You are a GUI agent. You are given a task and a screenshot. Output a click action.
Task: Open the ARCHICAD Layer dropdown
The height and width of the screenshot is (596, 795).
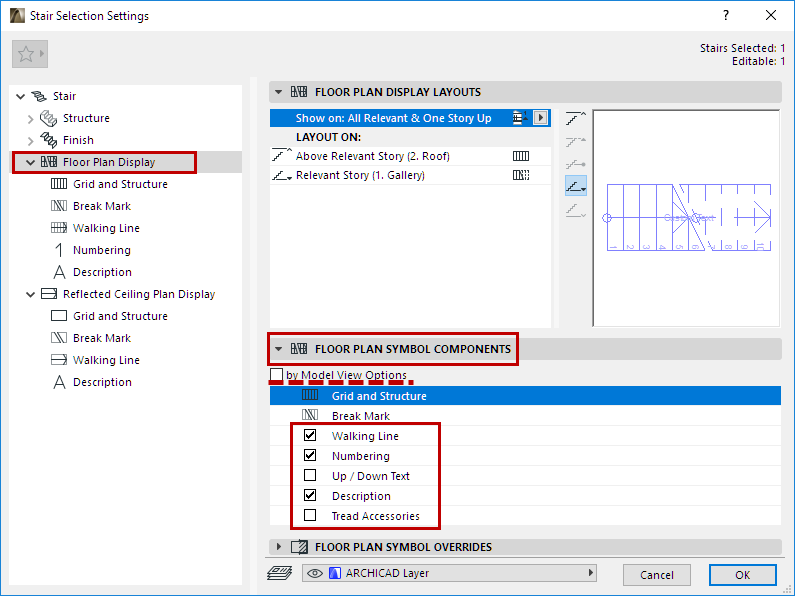click(x=449, y=573)
